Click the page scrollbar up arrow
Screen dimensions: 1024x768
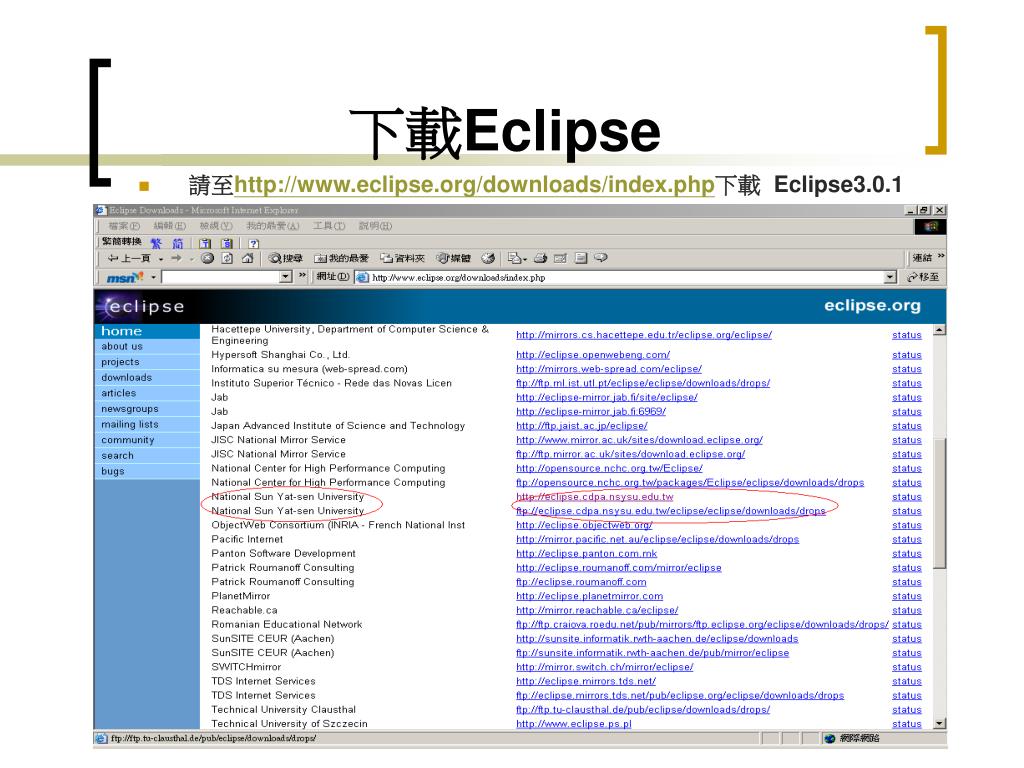coord(939,330)
